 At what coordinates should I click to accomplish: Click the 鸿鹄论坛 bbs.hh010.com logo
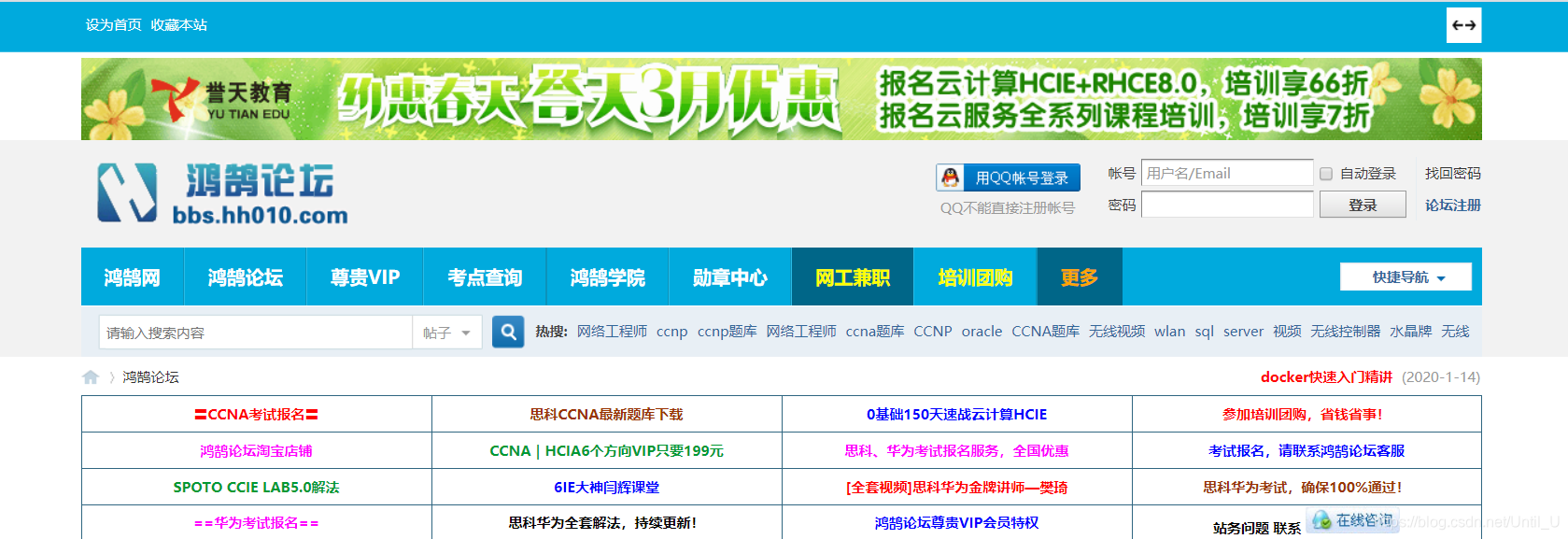pyautogui.click(x=222, y=193)
